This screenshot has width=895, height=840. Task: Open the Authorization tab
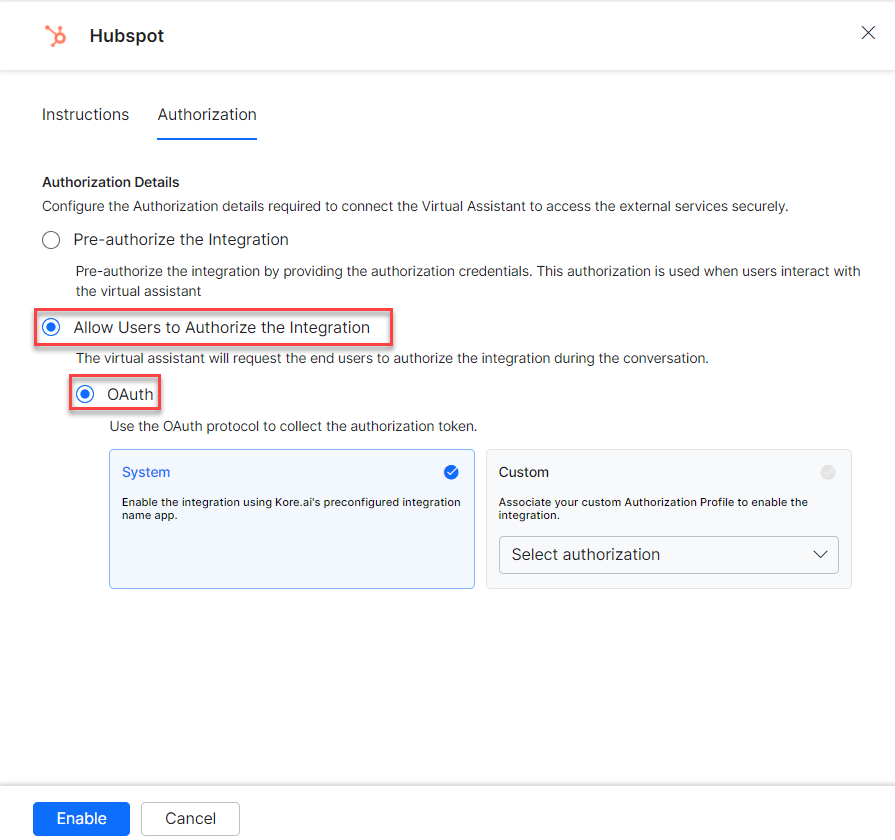[207, 115]
